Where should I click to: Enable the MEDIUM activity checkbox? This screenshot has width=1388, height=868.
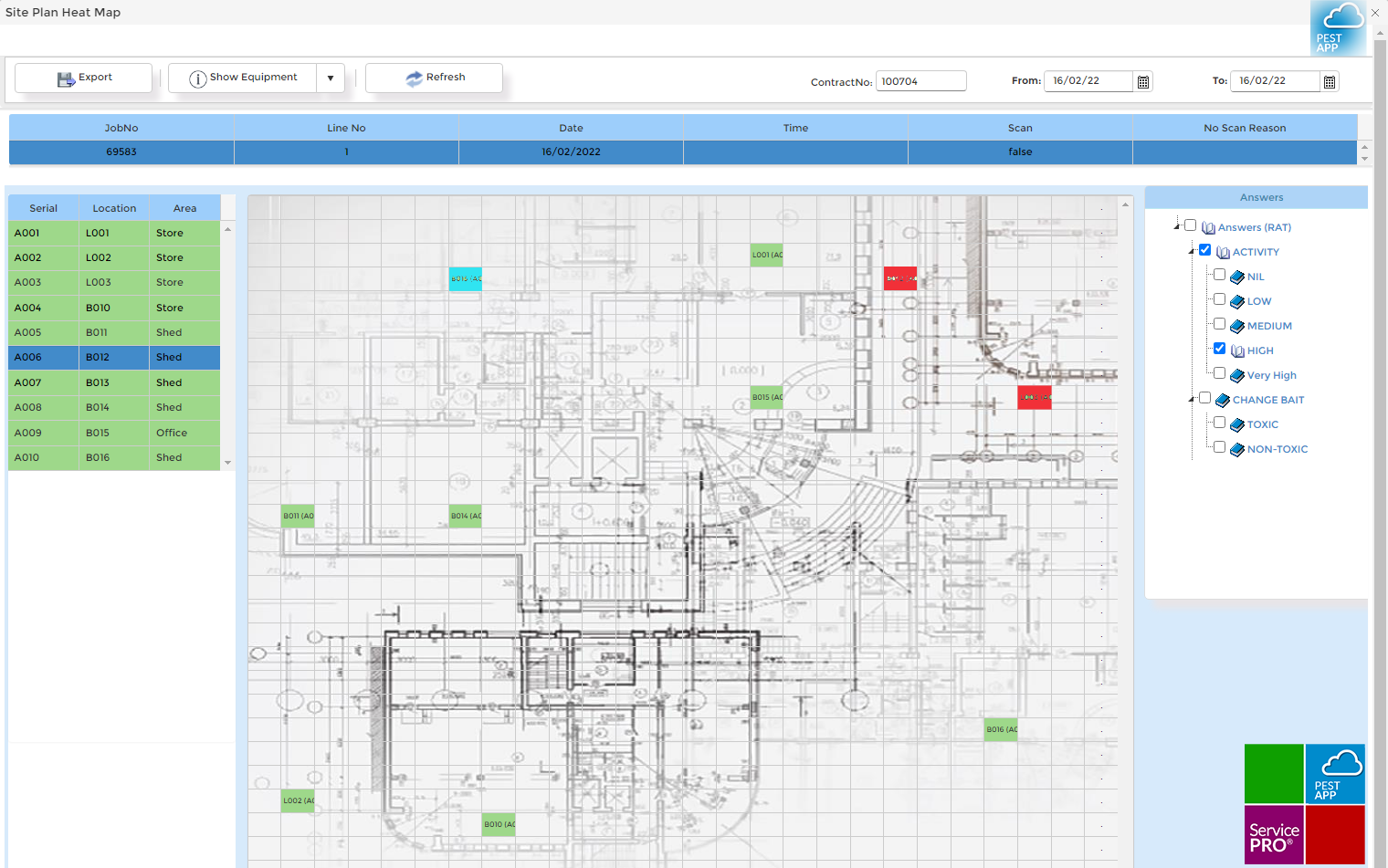click(1219, 324)
